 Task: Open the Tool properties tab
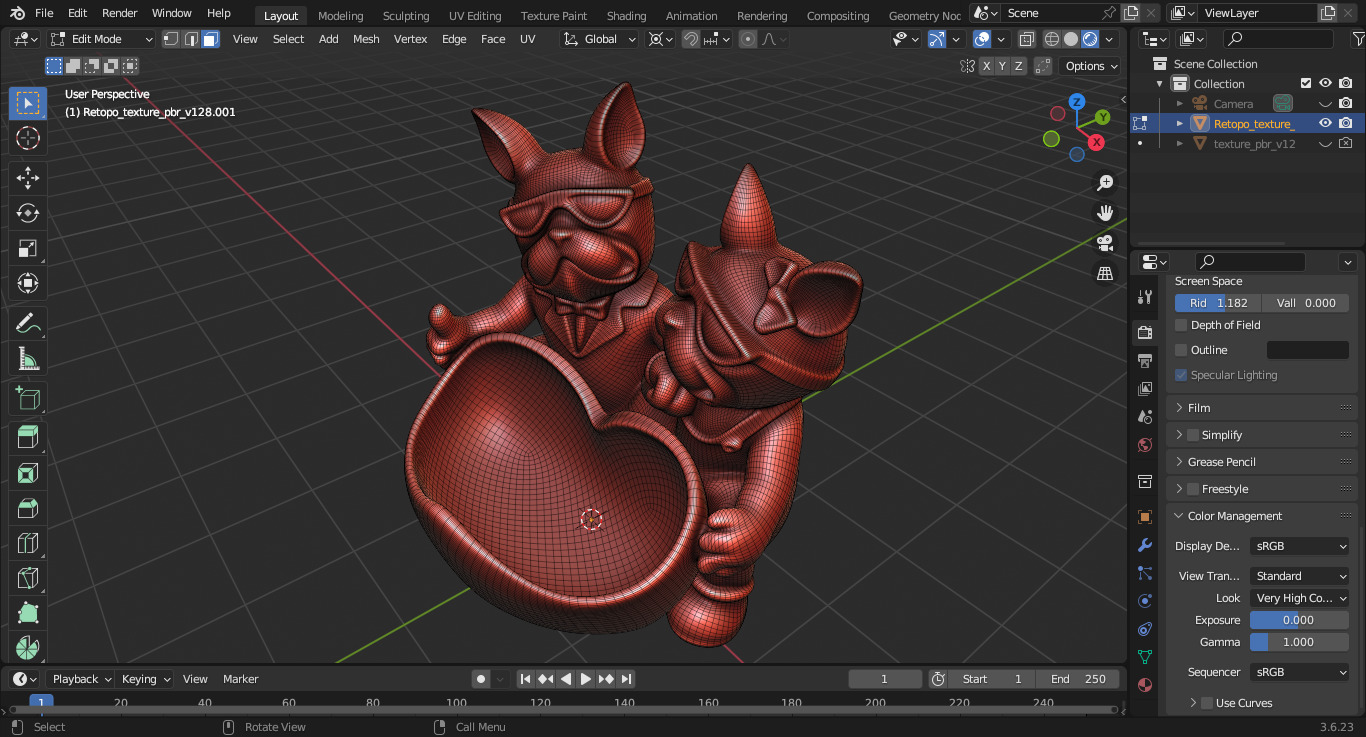(x=1145, y=297)
